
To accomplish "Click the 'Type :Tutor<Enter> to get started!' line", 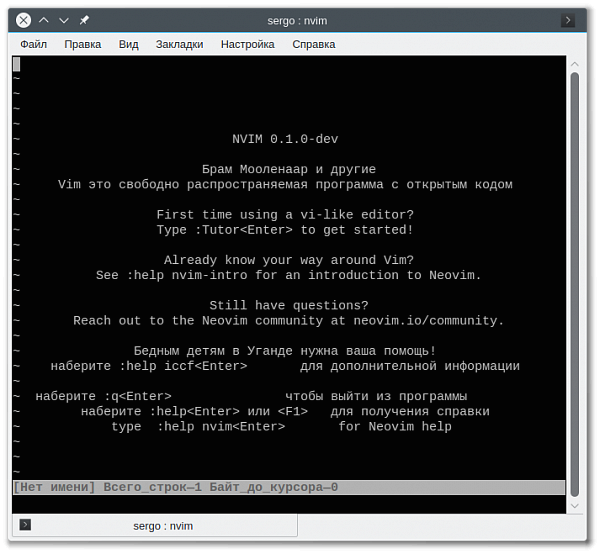I will 285,230.
